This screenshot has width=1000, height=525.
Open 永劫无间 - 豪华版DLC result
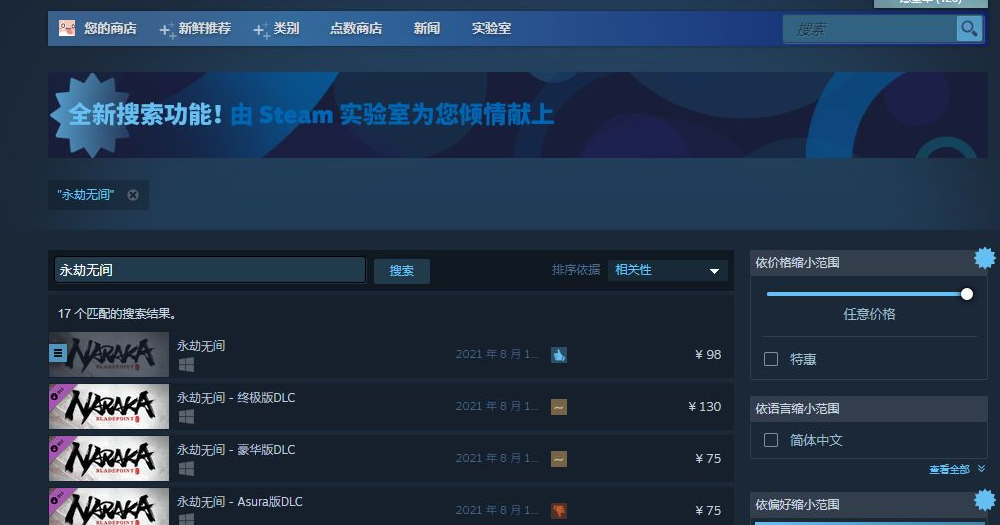[x=391, y=459]
